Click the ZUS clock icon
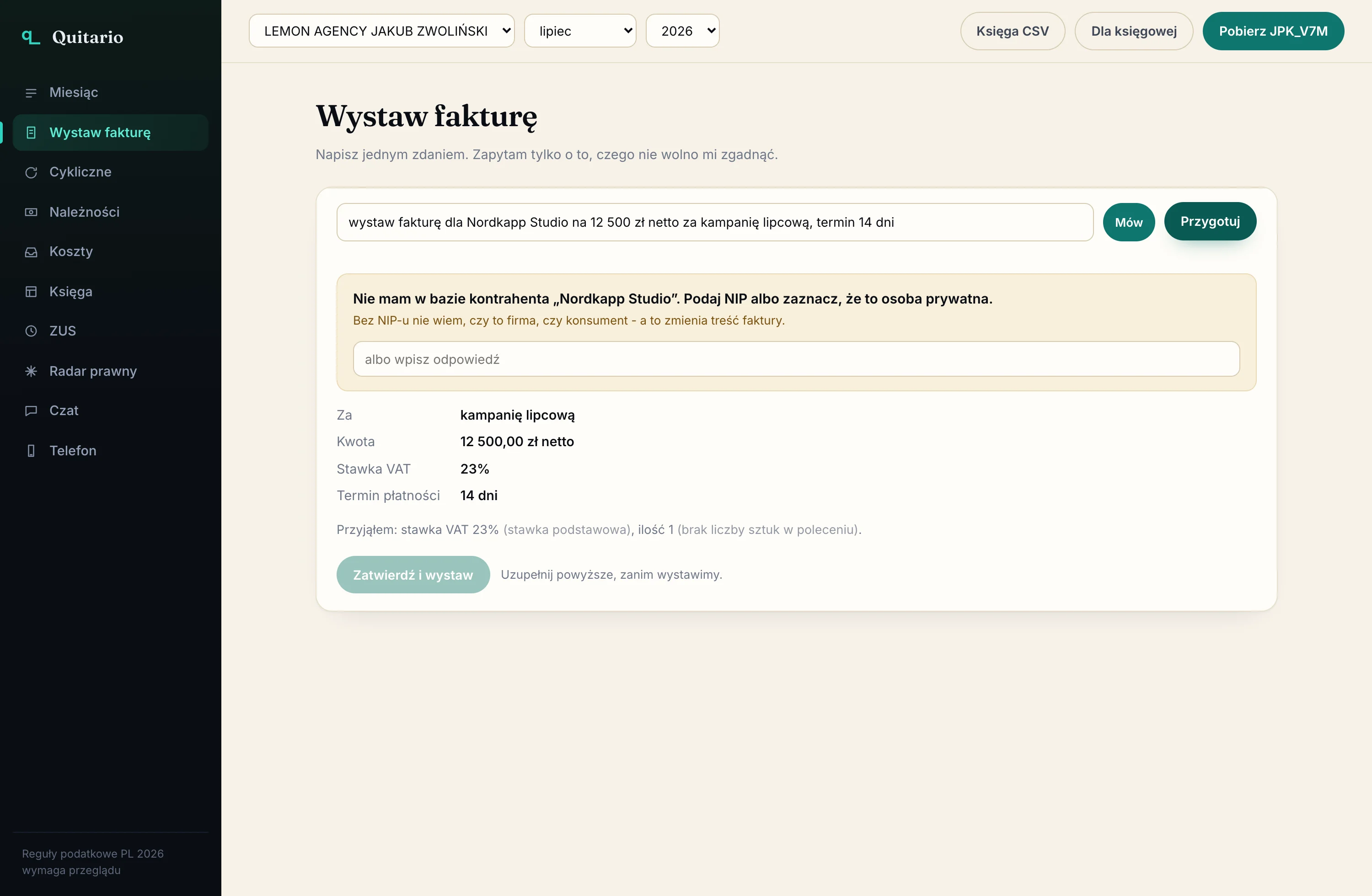The width and height of the screenshot is (1372, 896). tap(31, 331)
